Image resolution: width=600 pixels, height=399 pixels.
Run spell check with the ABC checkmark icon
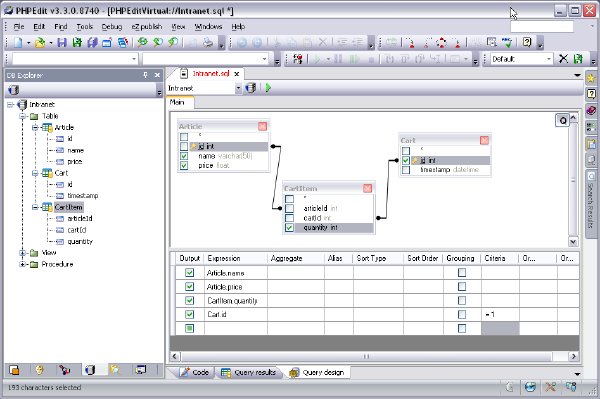507,42
